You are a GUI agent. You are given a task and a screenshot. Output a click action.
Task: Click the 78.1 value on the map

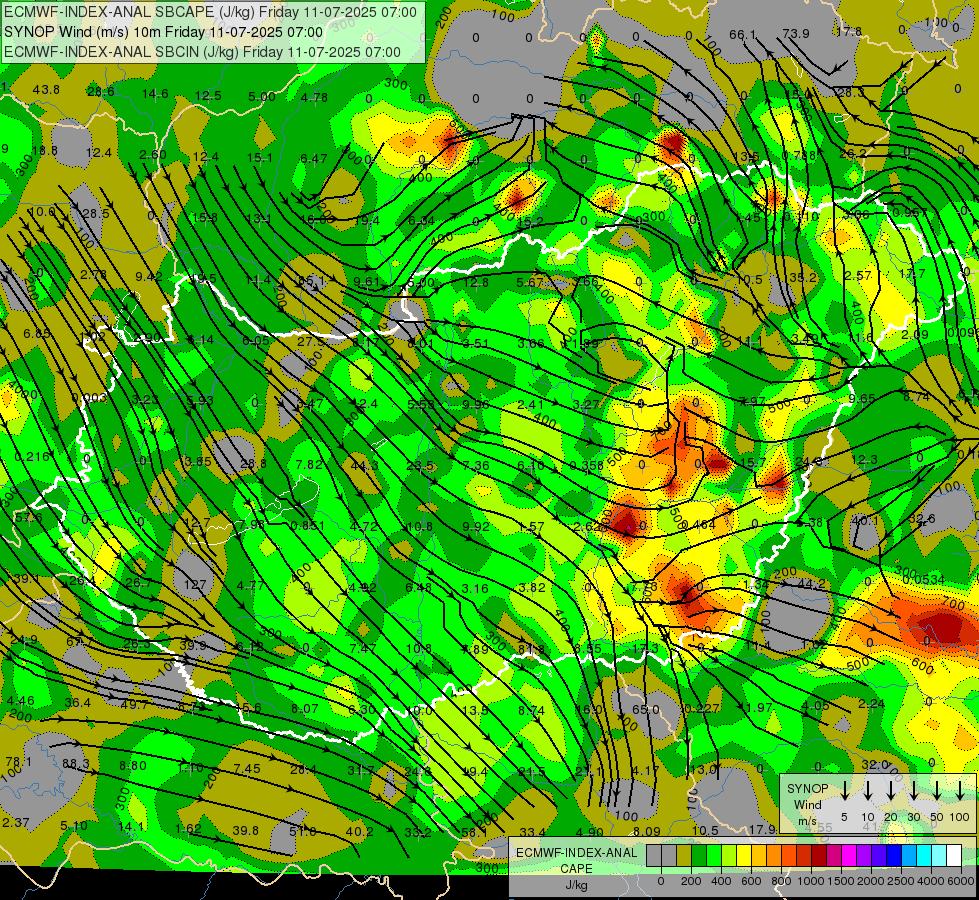coord(19,762)
